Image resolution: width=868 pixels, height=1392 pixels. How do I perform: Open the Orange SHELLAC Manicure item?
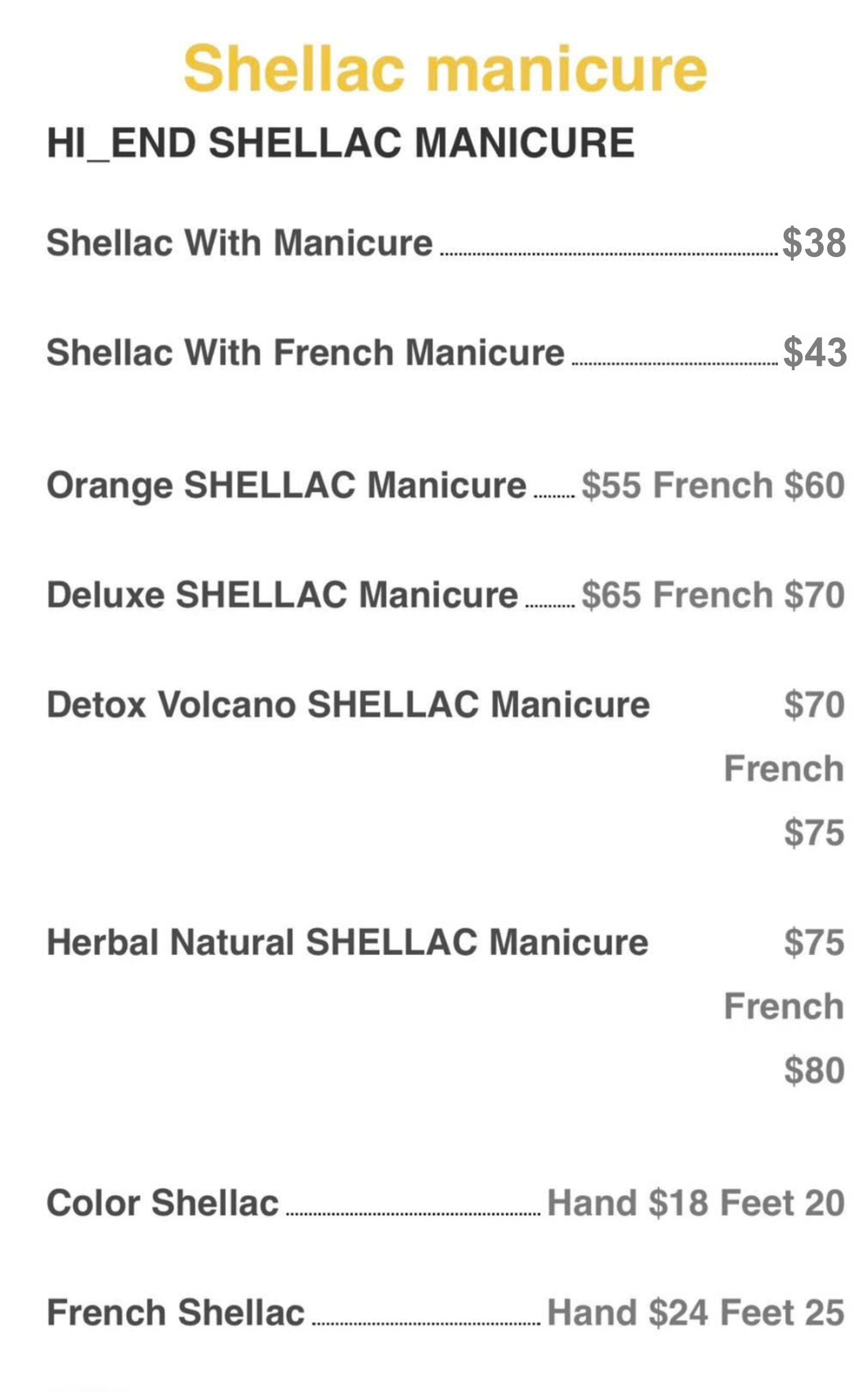click(286, 486)
